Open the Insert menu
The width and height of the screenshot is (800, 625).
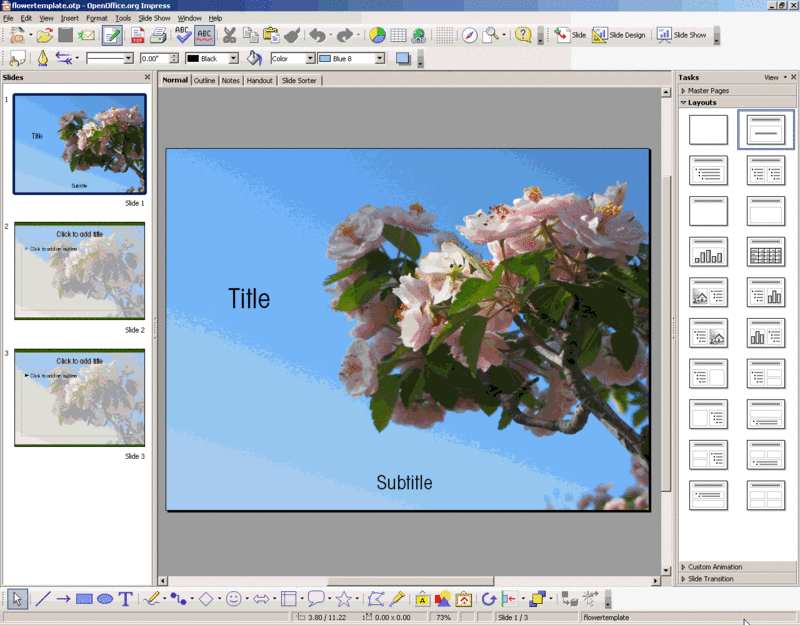pos(69,18)
